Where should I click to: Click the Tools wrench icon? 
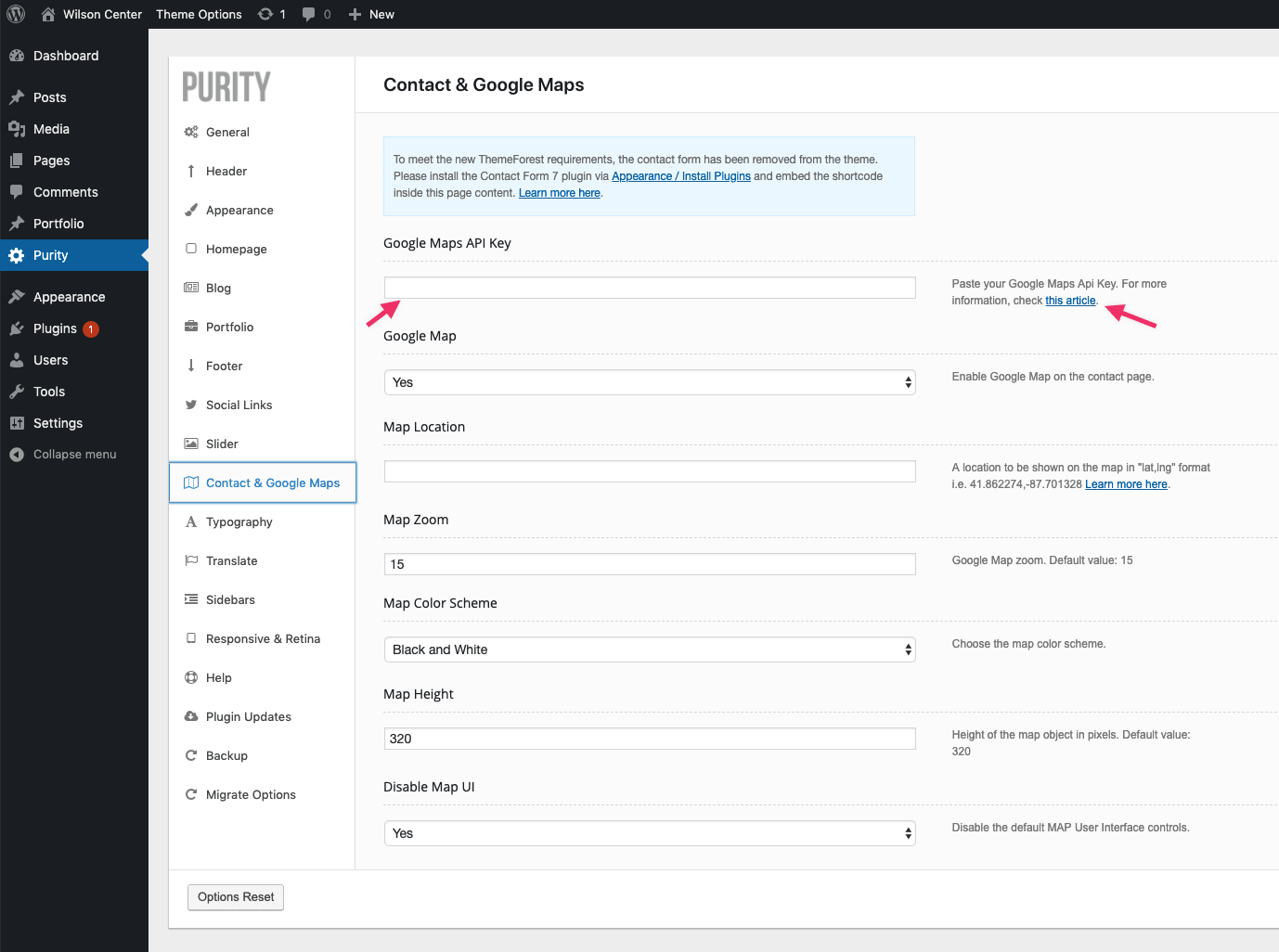17,392
